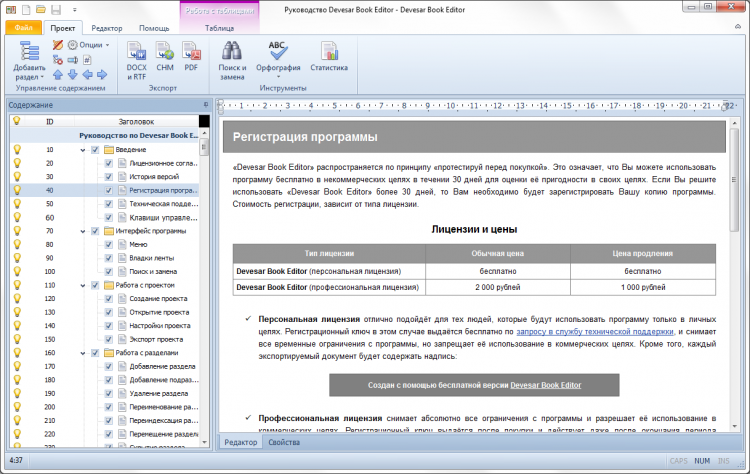Uncheck the checkbox for История версий
The image size is (750, 474).
click(x=109, y=176)
